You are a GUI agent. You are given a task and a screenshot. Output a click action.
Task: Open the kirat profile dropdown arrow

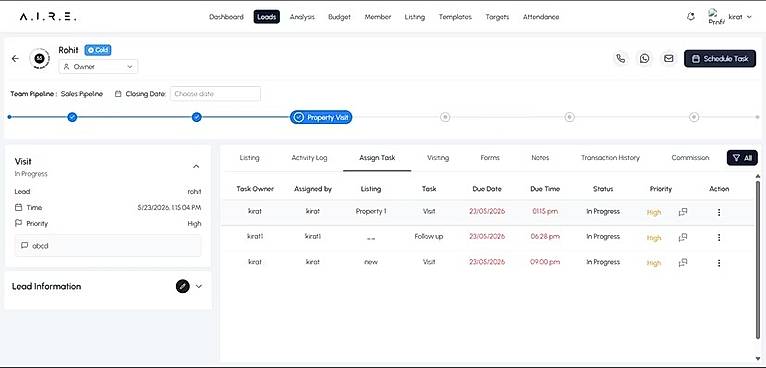click(749, 17)
